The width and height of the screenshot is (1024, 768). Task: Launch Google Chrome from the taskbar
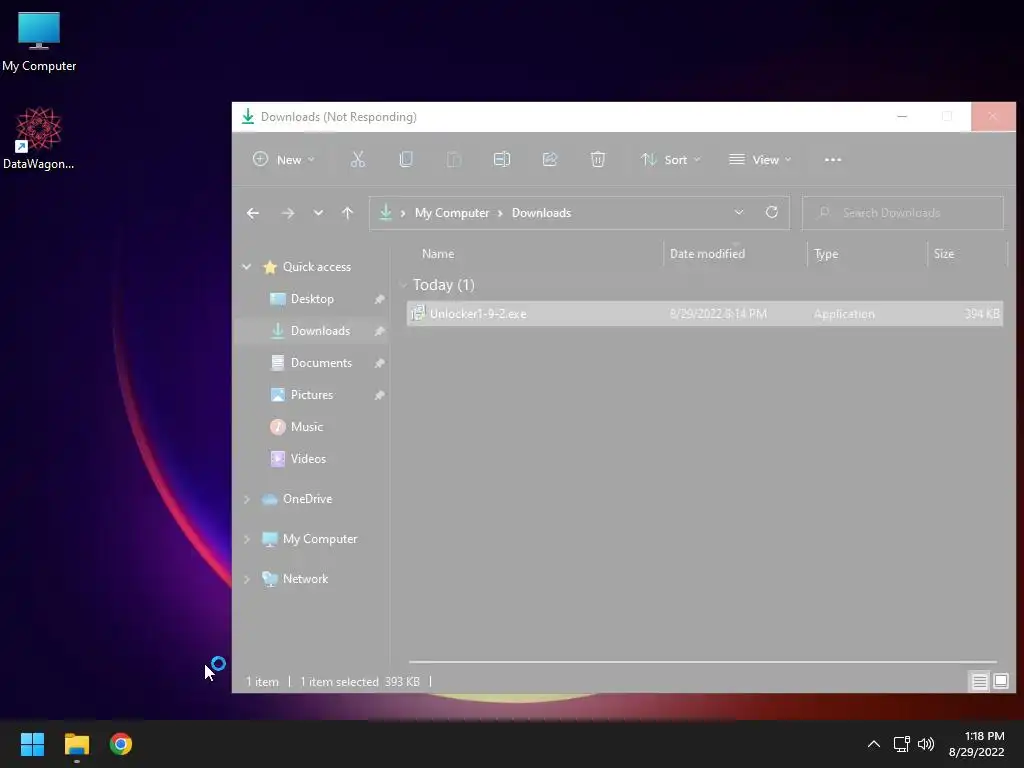(x=121, y=744)
